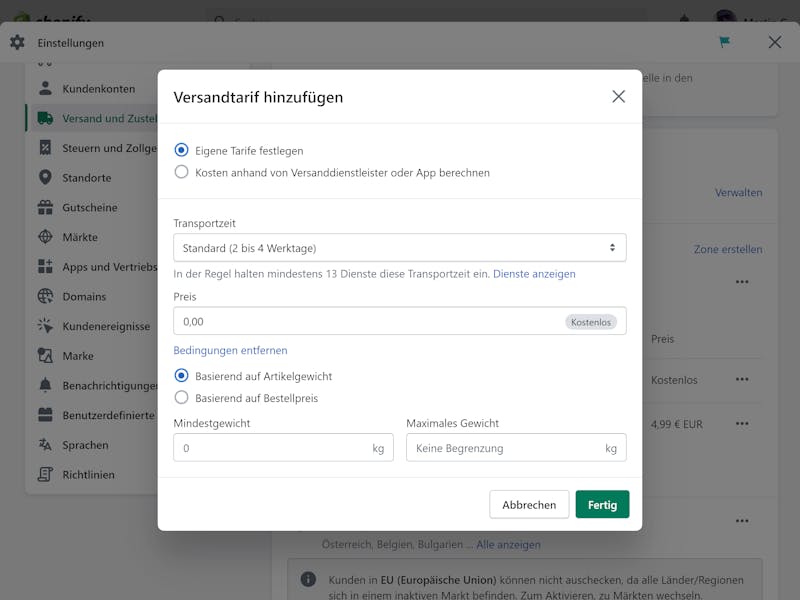
Task: Click the Dienste anzeigen link
Action: click(x=534, y=274)
